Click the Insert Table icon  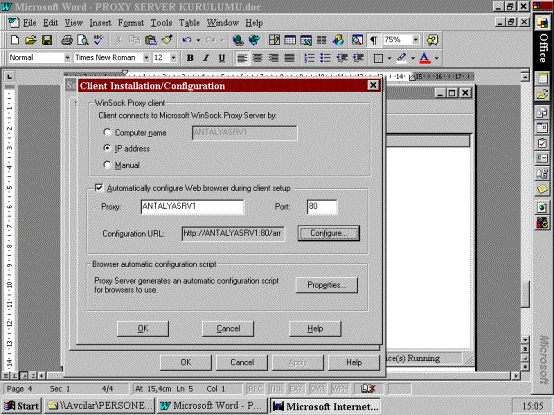(290, 40)
